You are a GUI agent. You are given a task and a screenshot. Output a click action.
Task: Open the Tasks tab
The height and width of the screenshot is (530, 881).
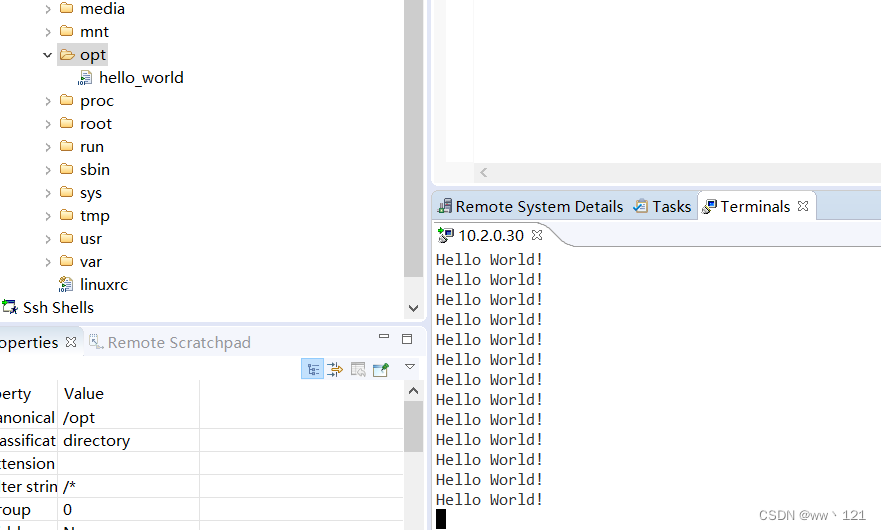(x=671, y=207)
